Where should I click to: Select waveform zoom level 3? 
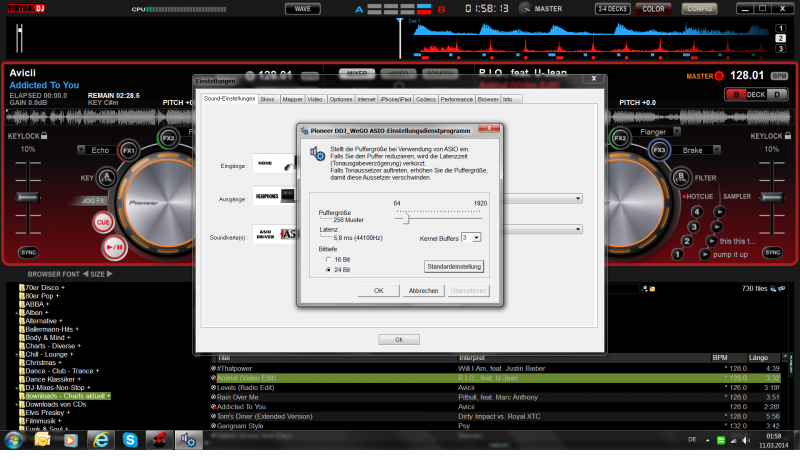pos(780,48)
